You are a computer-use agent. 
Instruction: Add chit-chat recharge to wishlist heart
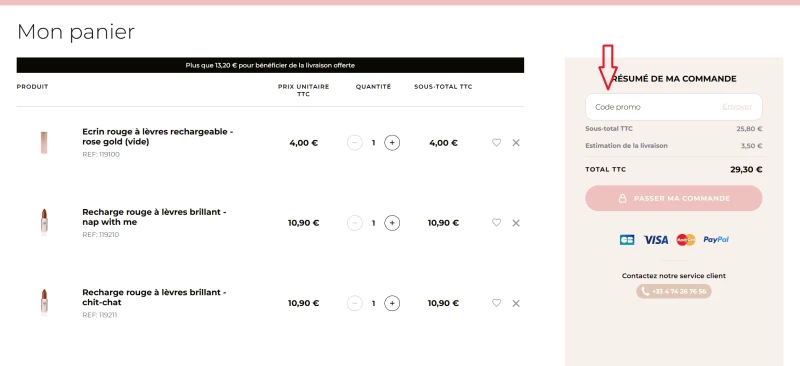(496, 303)
